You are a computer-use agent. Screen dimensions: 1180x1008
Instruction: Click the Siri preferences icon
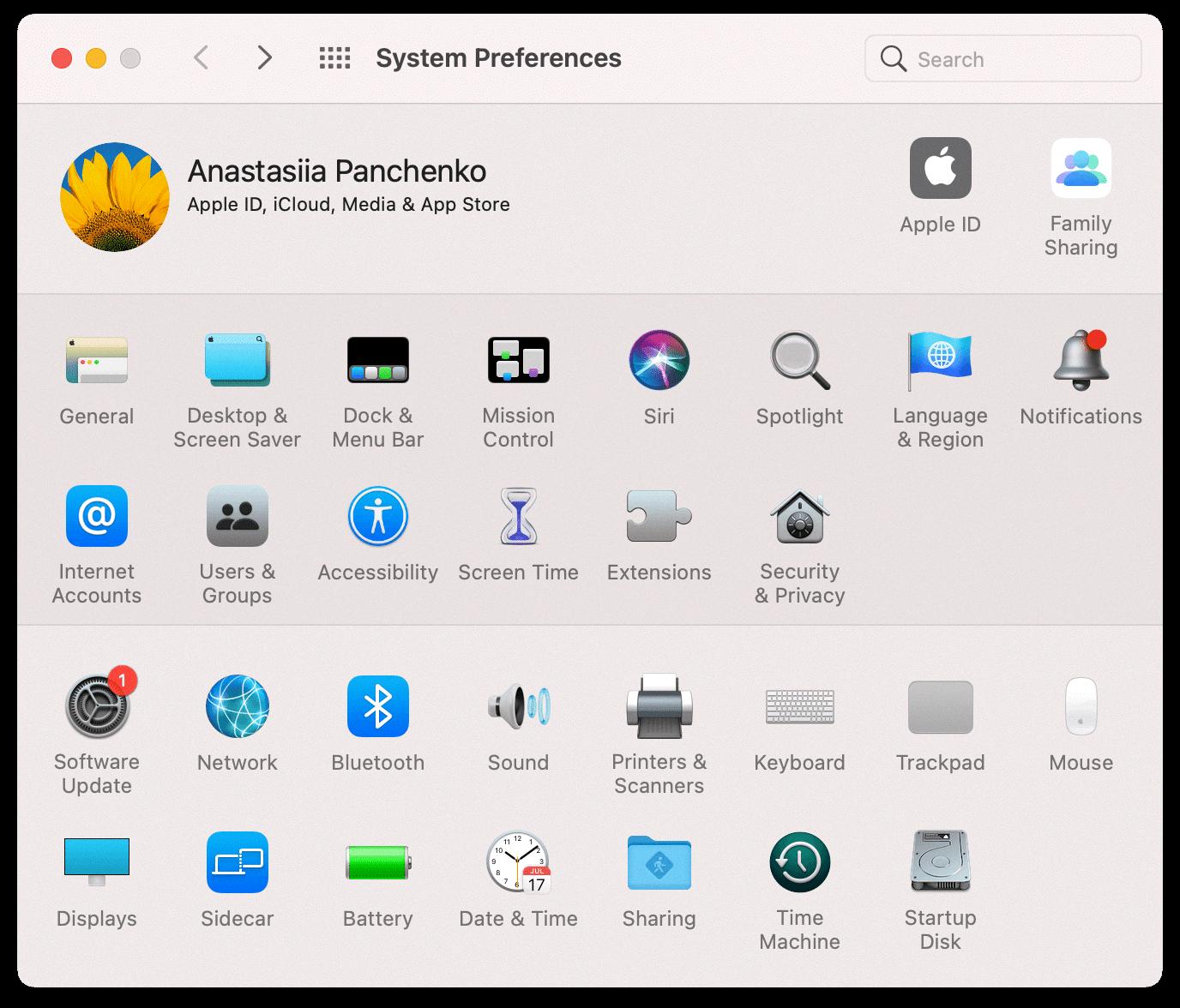[659, 360]
